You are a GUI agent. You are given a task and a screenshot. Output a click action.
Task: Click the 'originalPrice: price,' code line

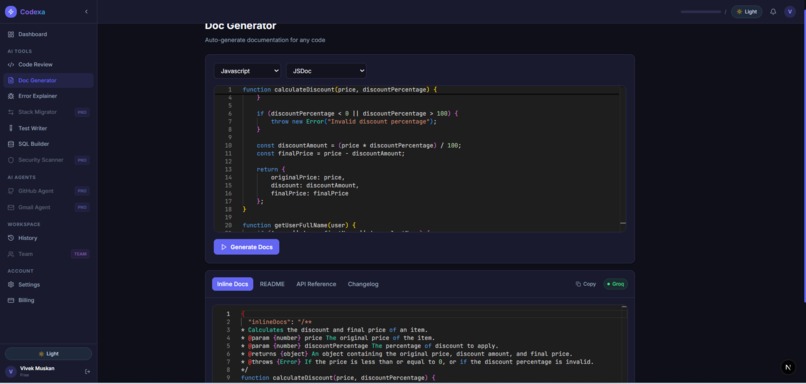pos(308,177)
